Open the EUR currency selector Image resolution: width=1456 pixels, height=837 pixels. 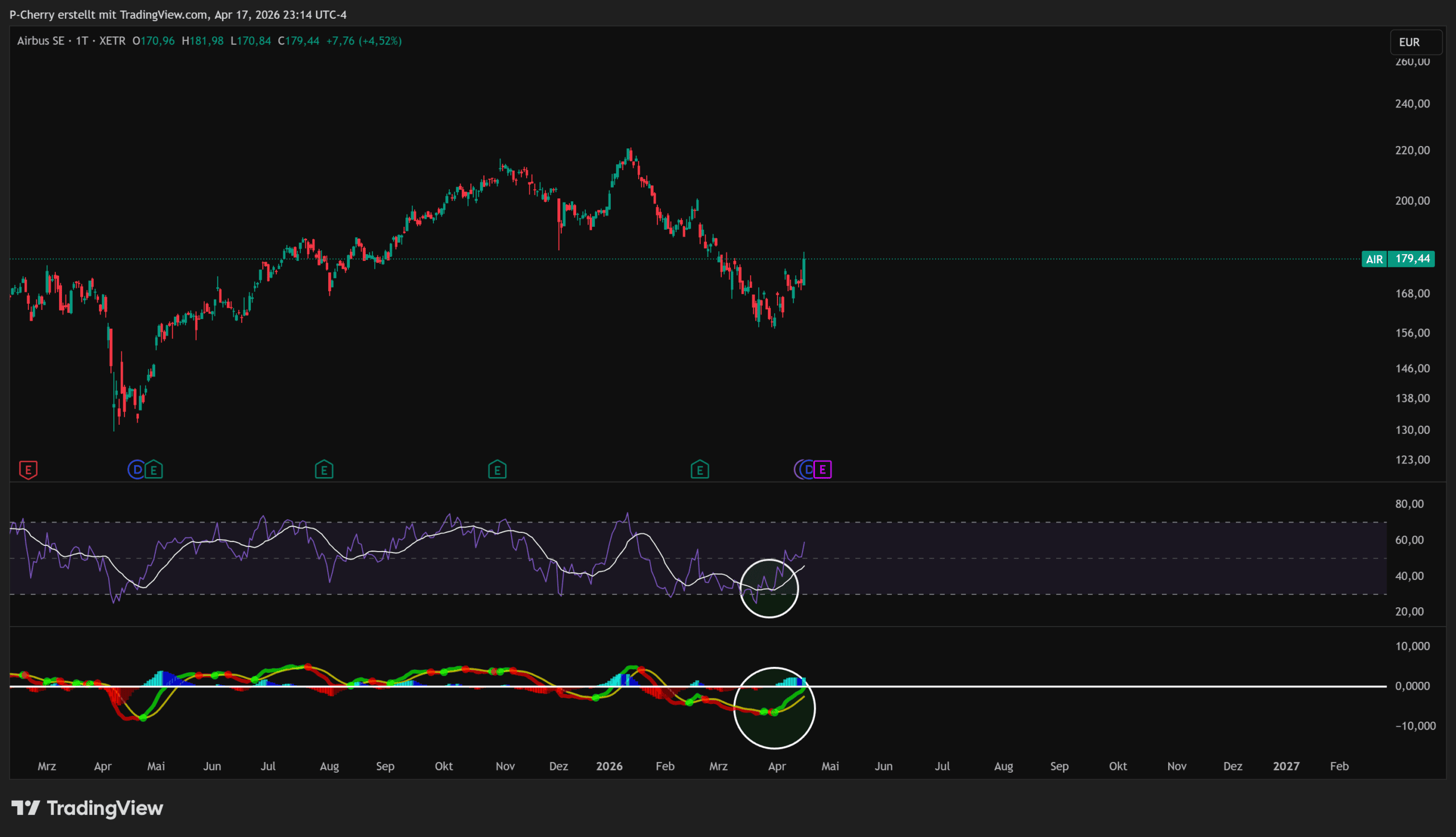(x=1415, y=42)
